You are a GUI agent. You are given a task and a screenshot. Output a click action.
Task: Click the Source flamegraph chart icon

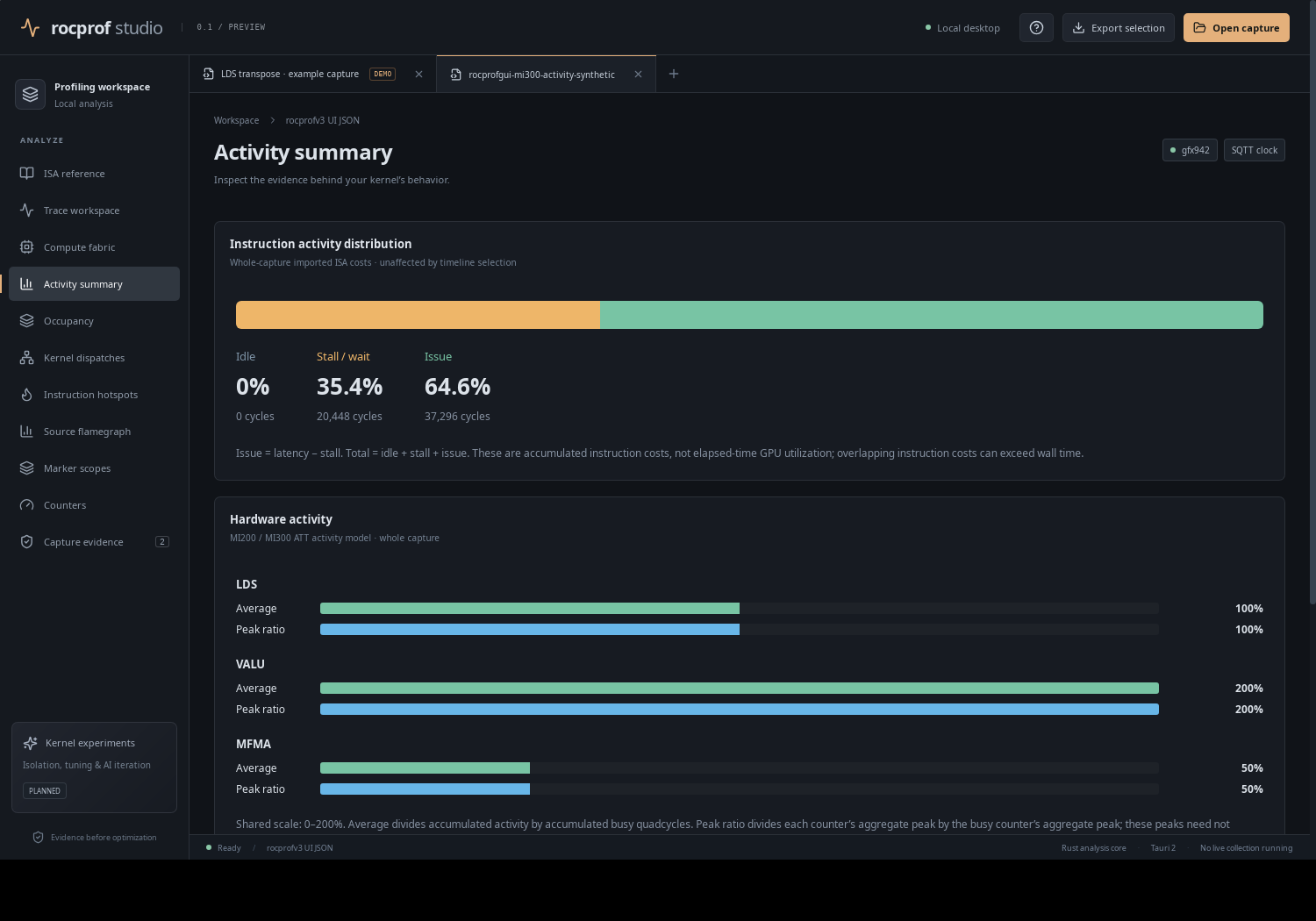pyautogui.click(x=27, y=432)
